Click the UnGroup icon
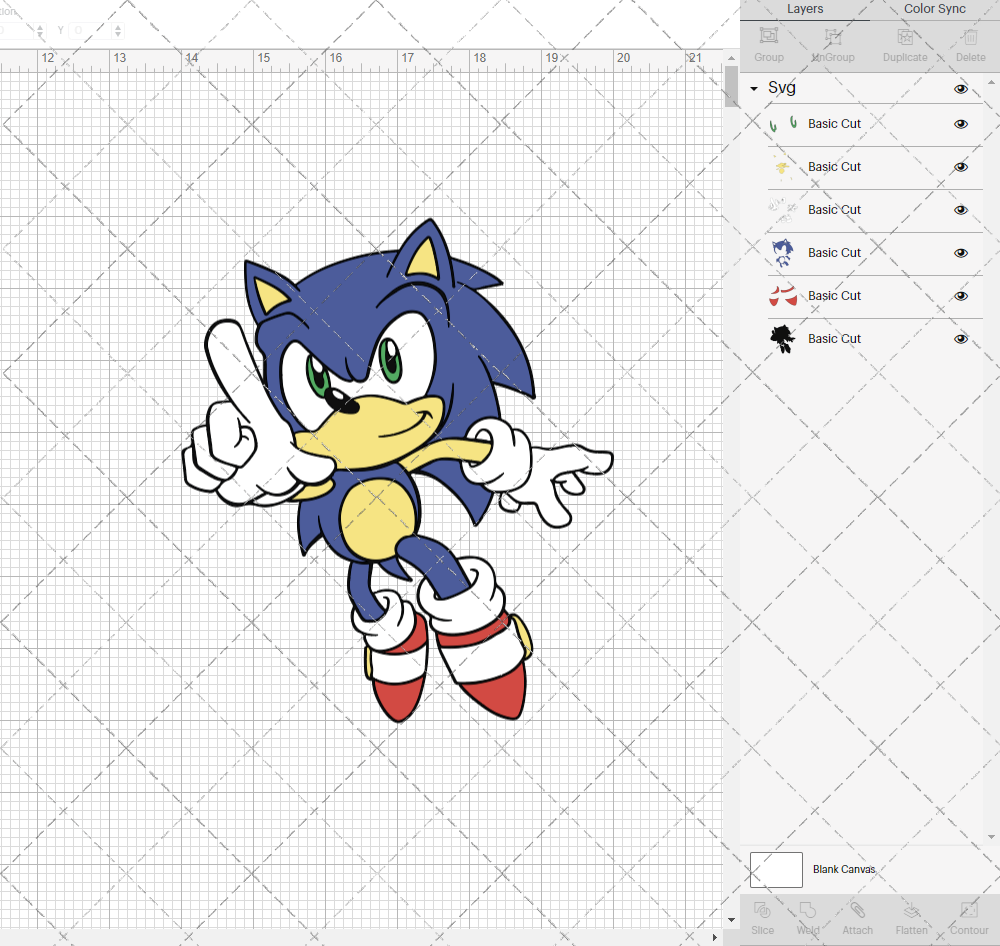This screenshot has height=946, width=1000. tap(832, 42)
